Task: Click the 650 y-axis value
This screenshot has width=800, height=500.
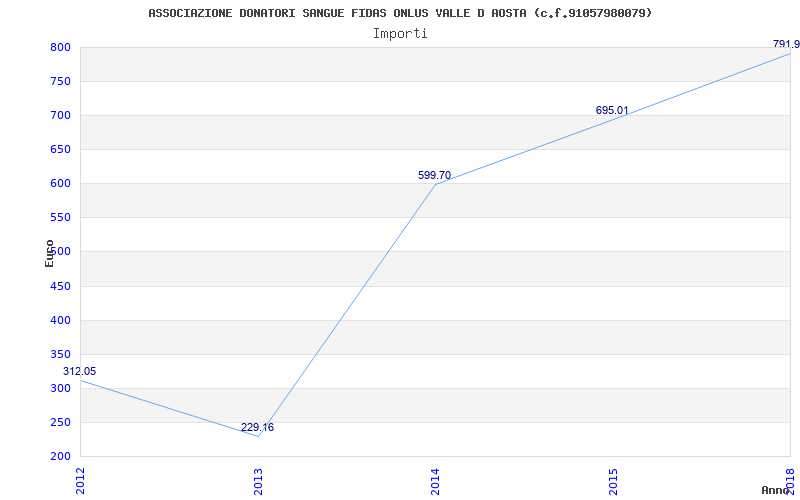Action: coord(60,149)
